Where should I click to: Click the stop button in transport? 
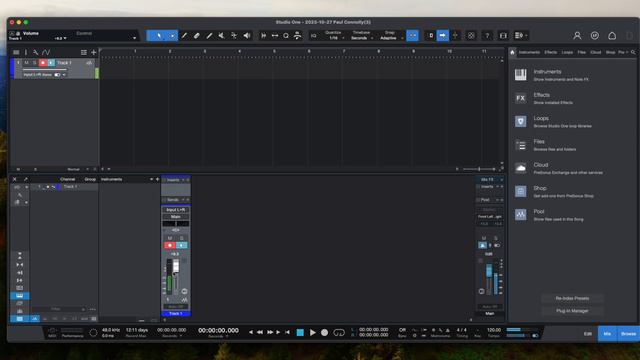300,333
